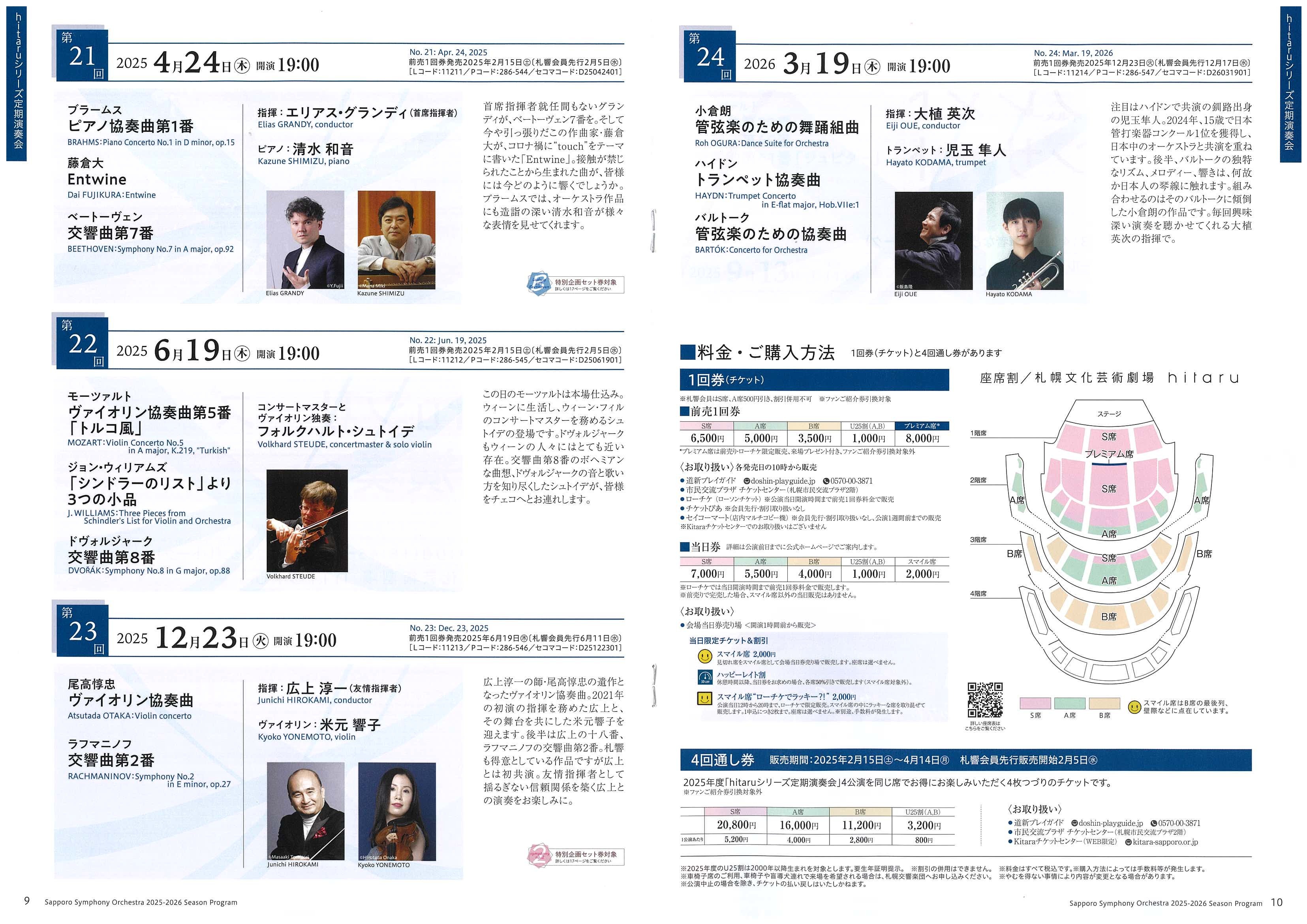Screen dimensions: 1307x924
Task: Select the 1回券(チケット) header bar
Action: (815, 380)
